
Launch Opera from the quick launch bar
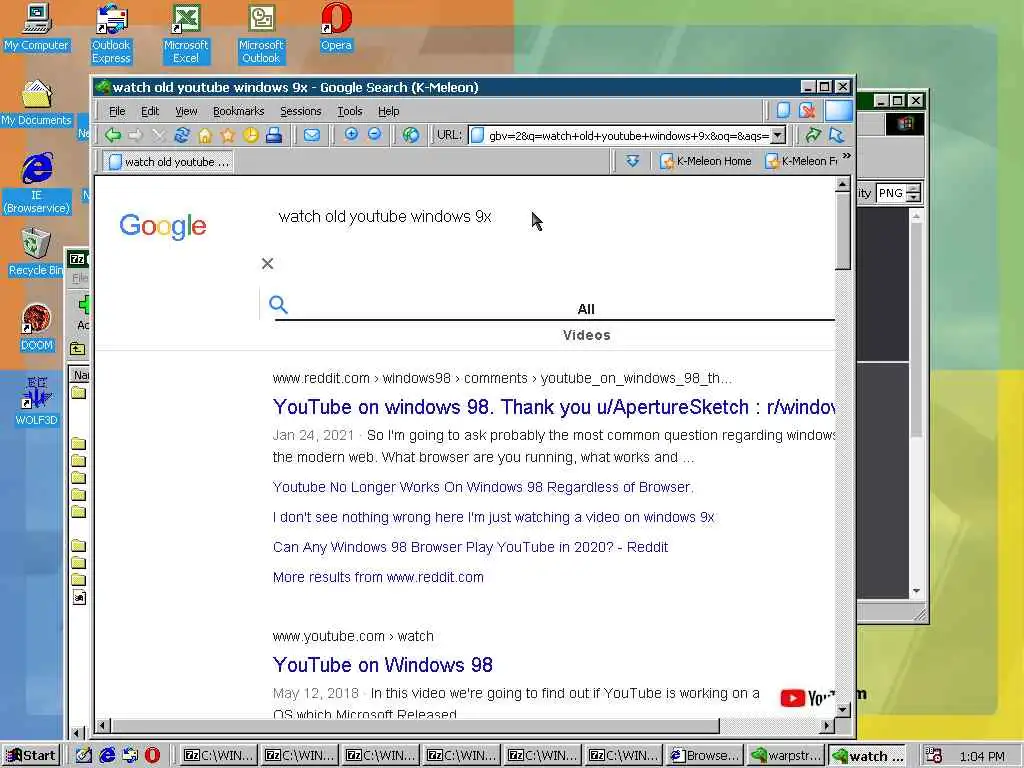tap(152, 755)
